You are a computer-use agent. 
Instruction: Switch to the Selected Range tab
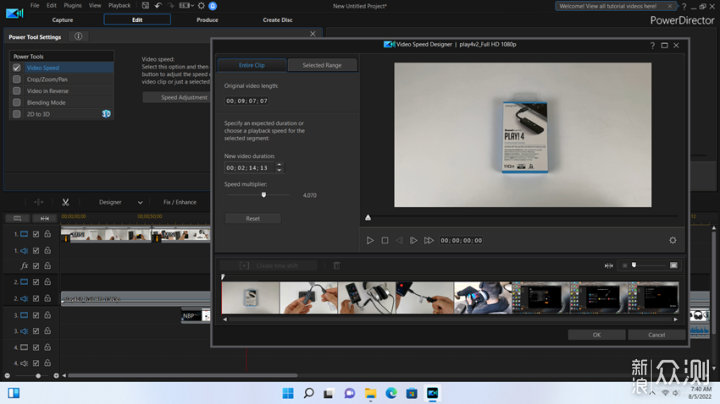(x=321, y=65)
